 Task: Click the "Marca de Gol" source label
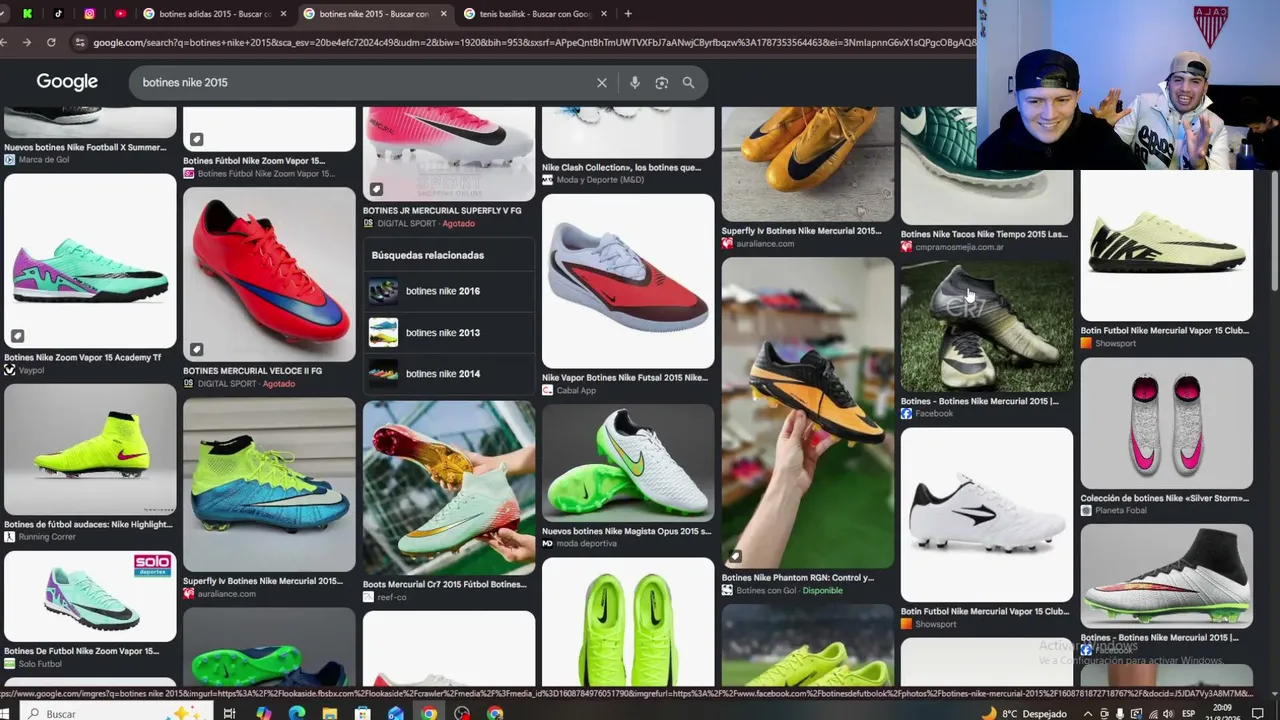(x=44, y=160)
